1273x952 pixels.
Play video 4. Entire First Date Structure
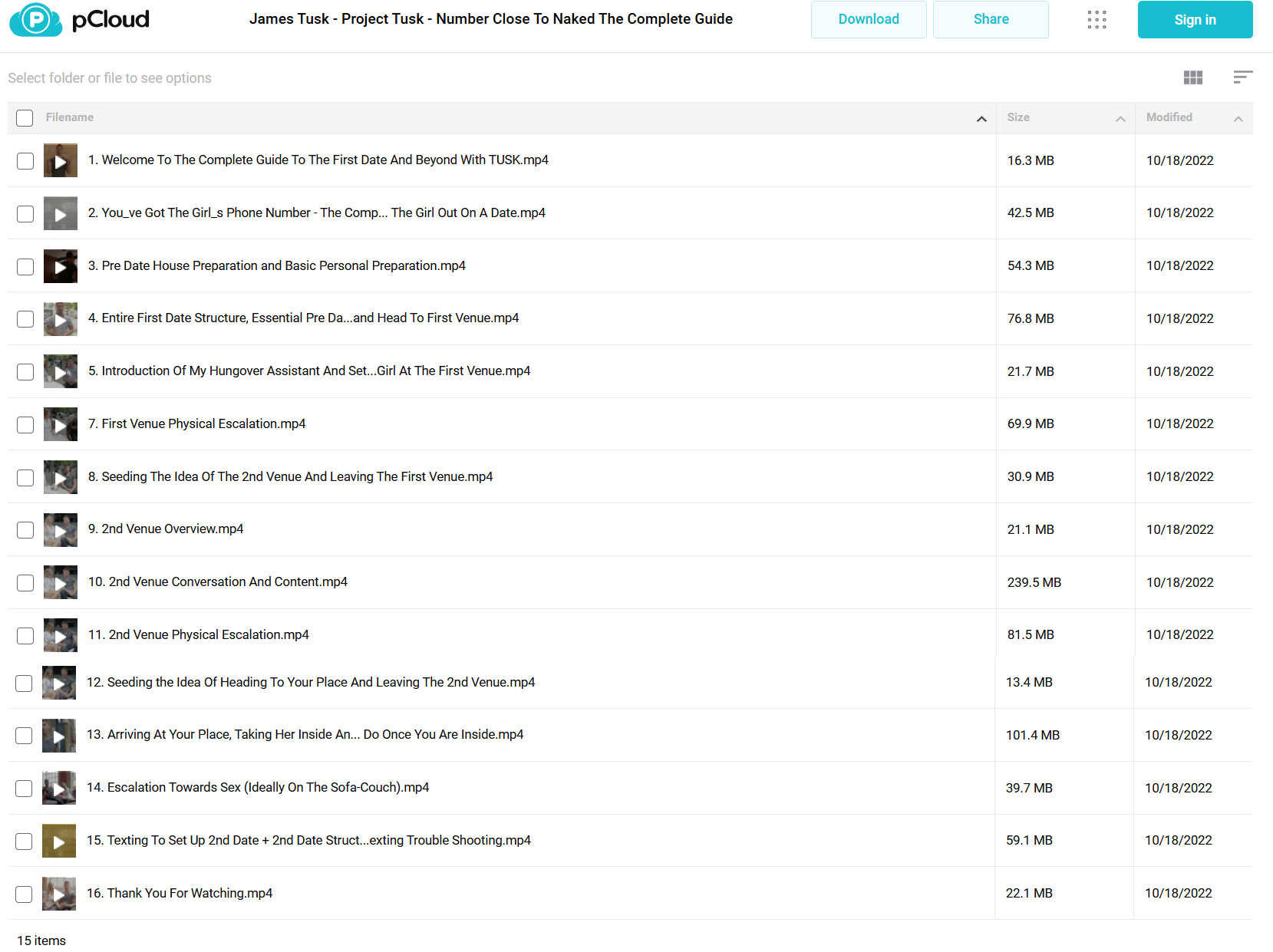61,319
